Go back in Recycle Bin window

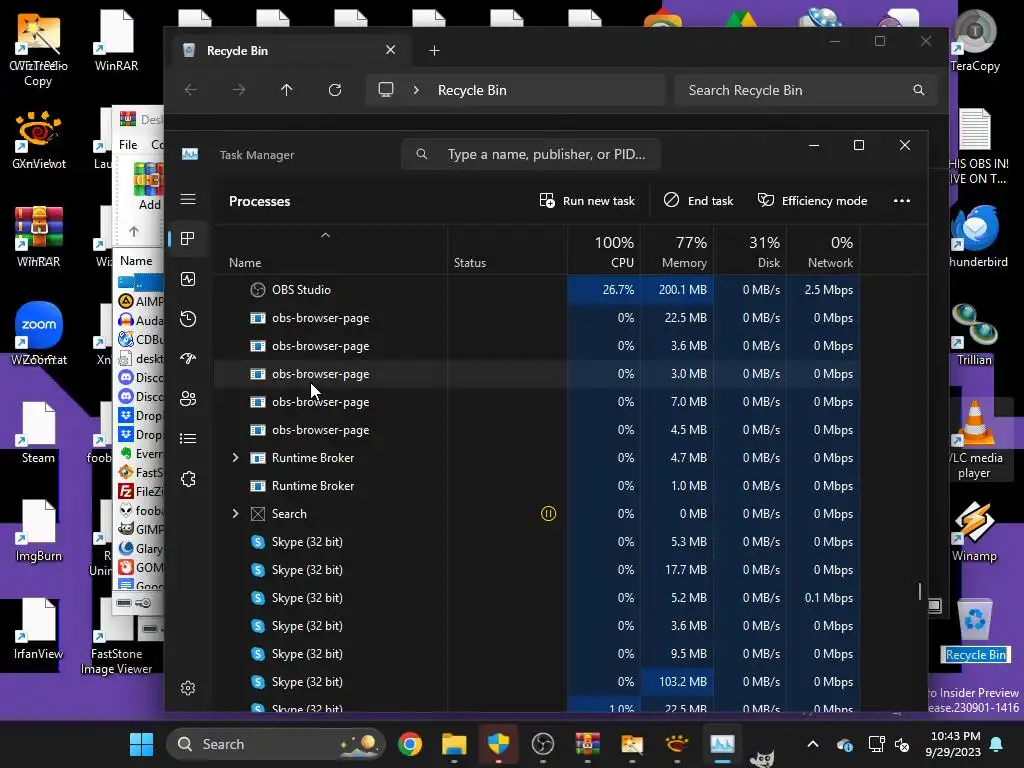(x=191, y=90)
